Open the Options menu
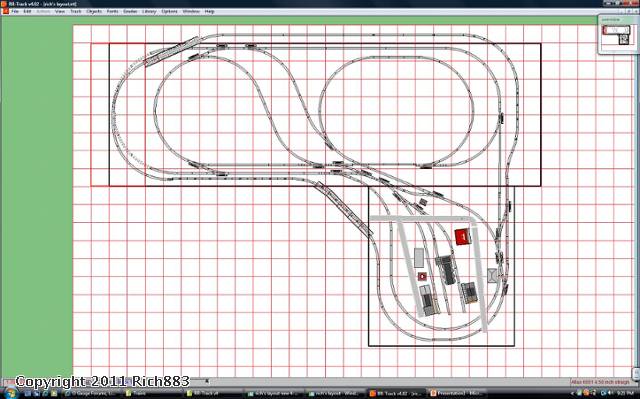The image size is (640, 399). 169,11
